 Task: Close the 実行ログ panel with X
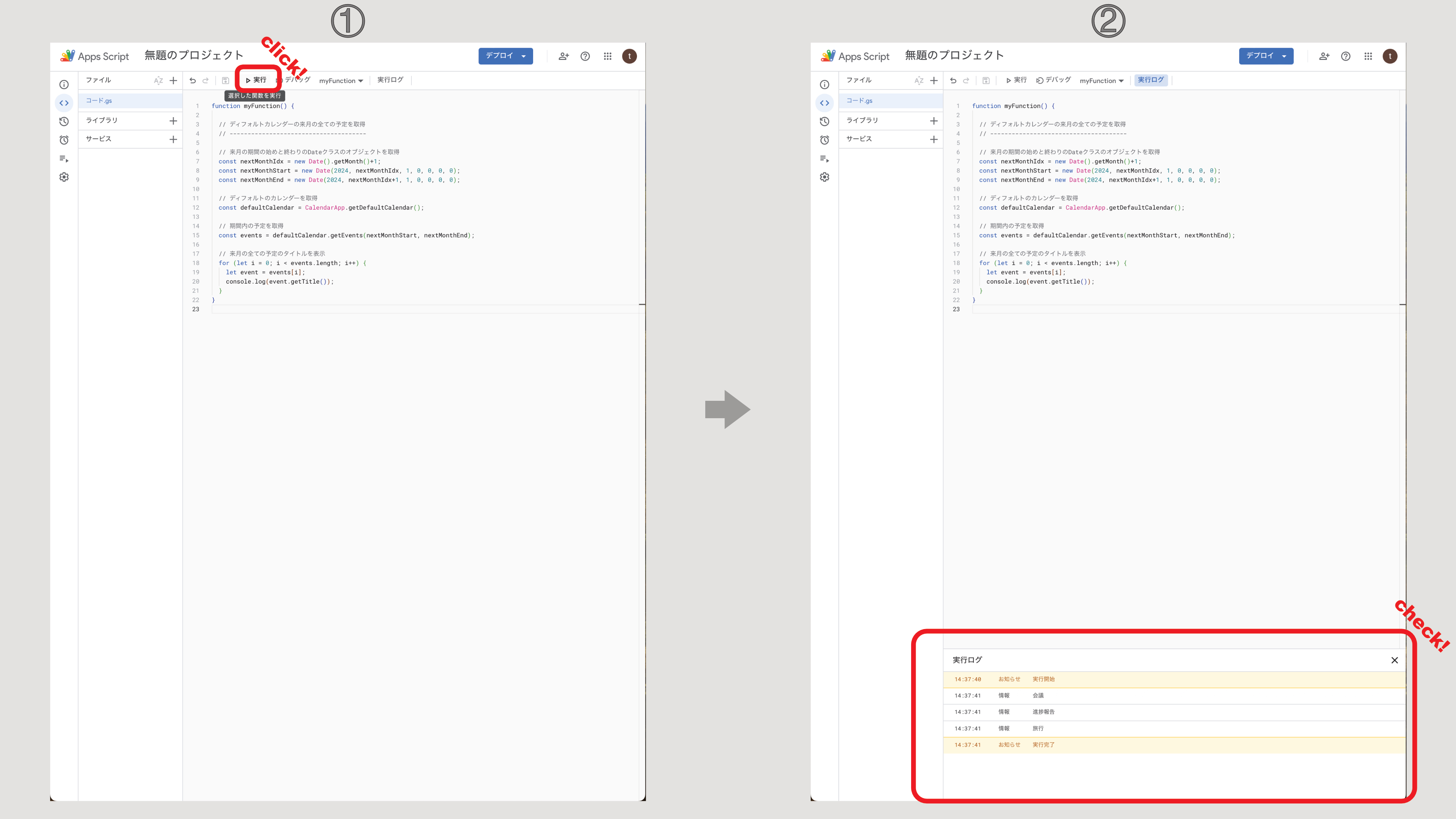pyautogui.click(x=1395, y=660)
